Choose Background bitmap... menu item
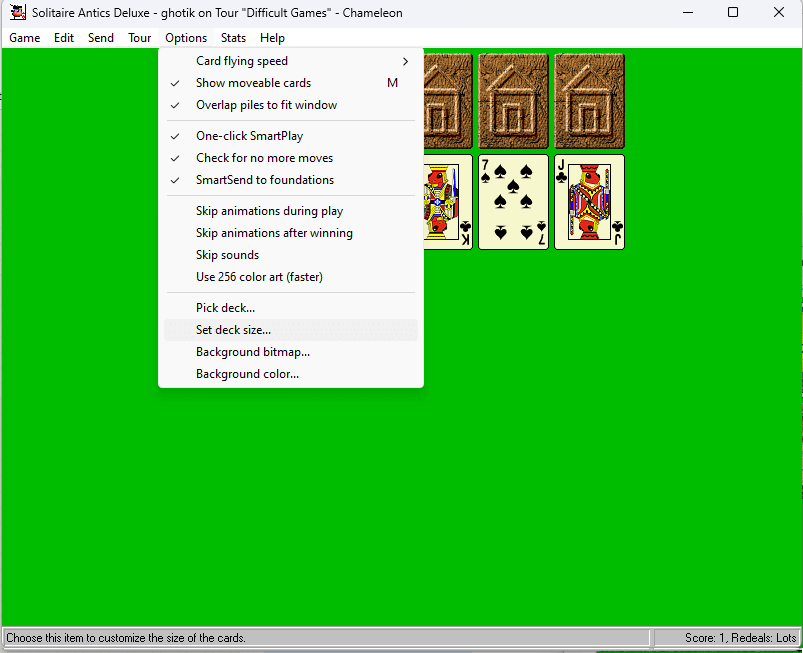803x653 pixels. coord(291,352)
